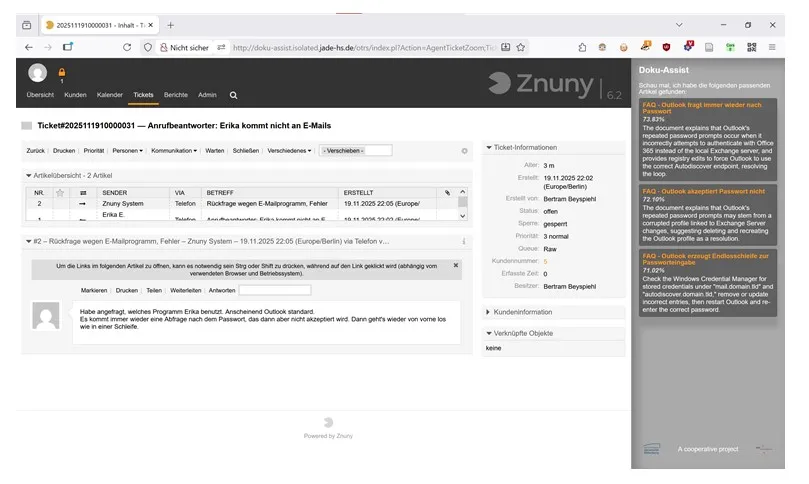Open the Verschiedenes menu
809x484 pixels.
tap(288, 151)
